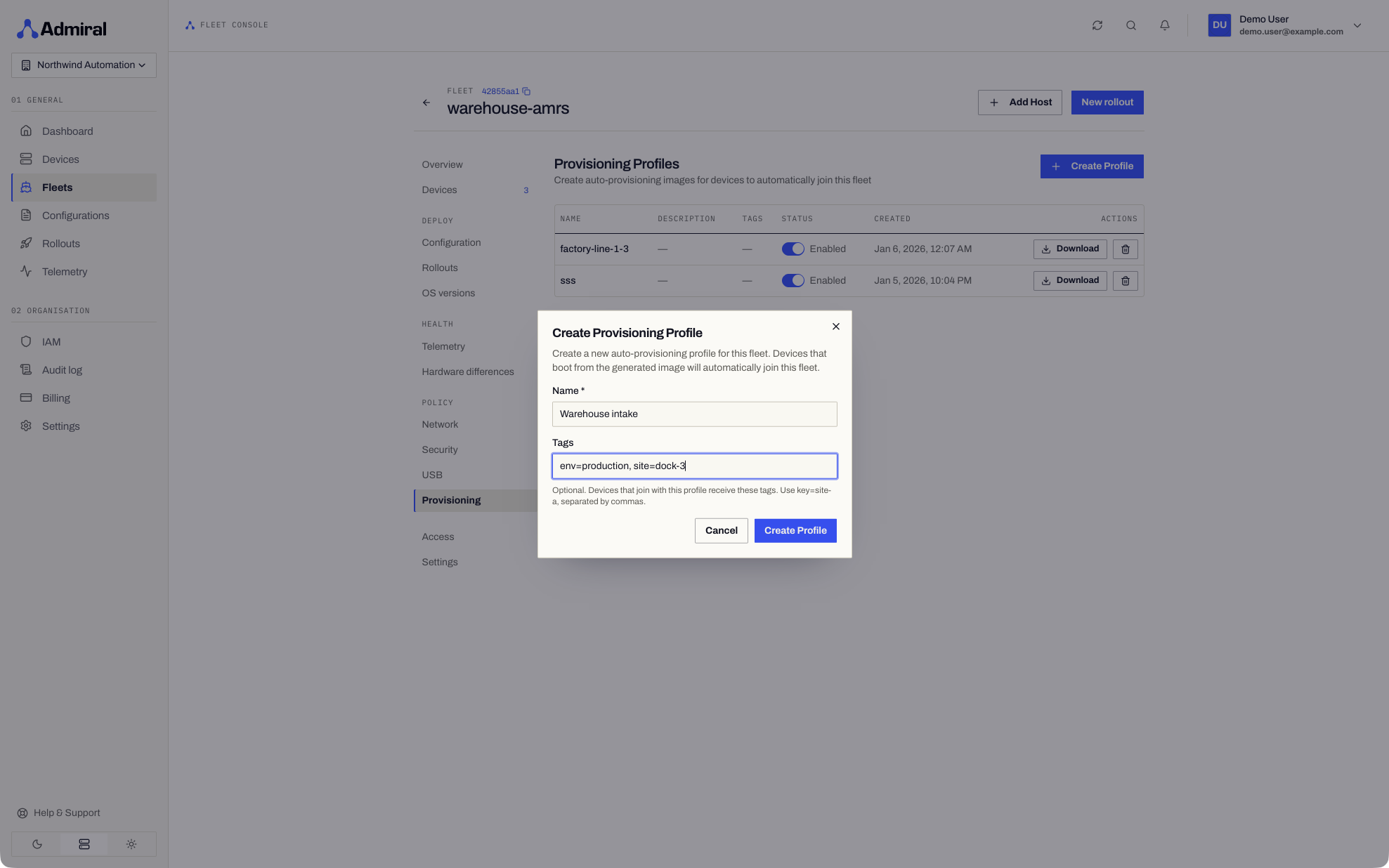
Task: Delete sss profile trash icon
Action: pos(1126,281)
